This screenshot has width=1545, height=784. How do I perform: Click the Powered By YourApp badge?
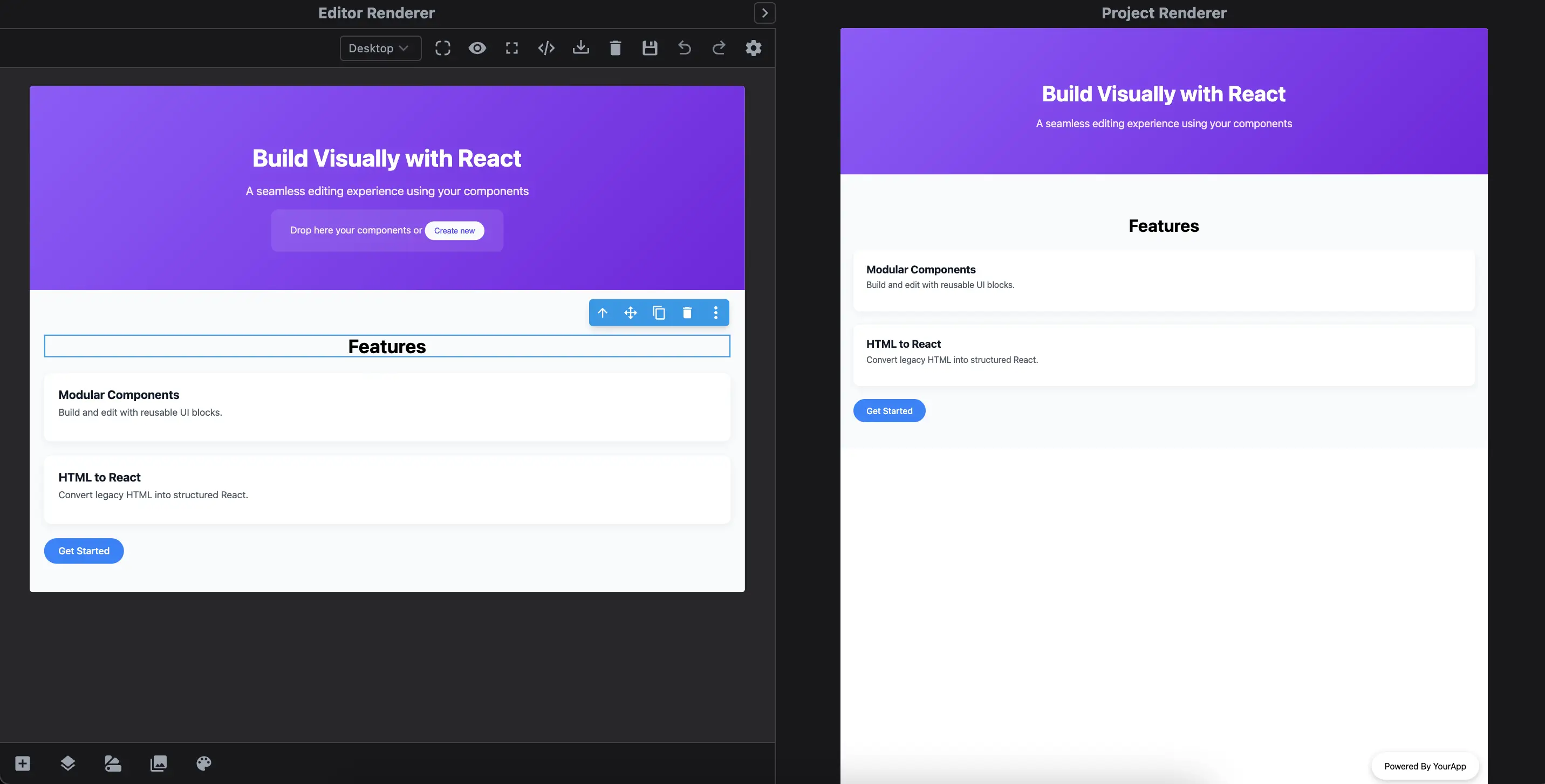point(1425,766)
